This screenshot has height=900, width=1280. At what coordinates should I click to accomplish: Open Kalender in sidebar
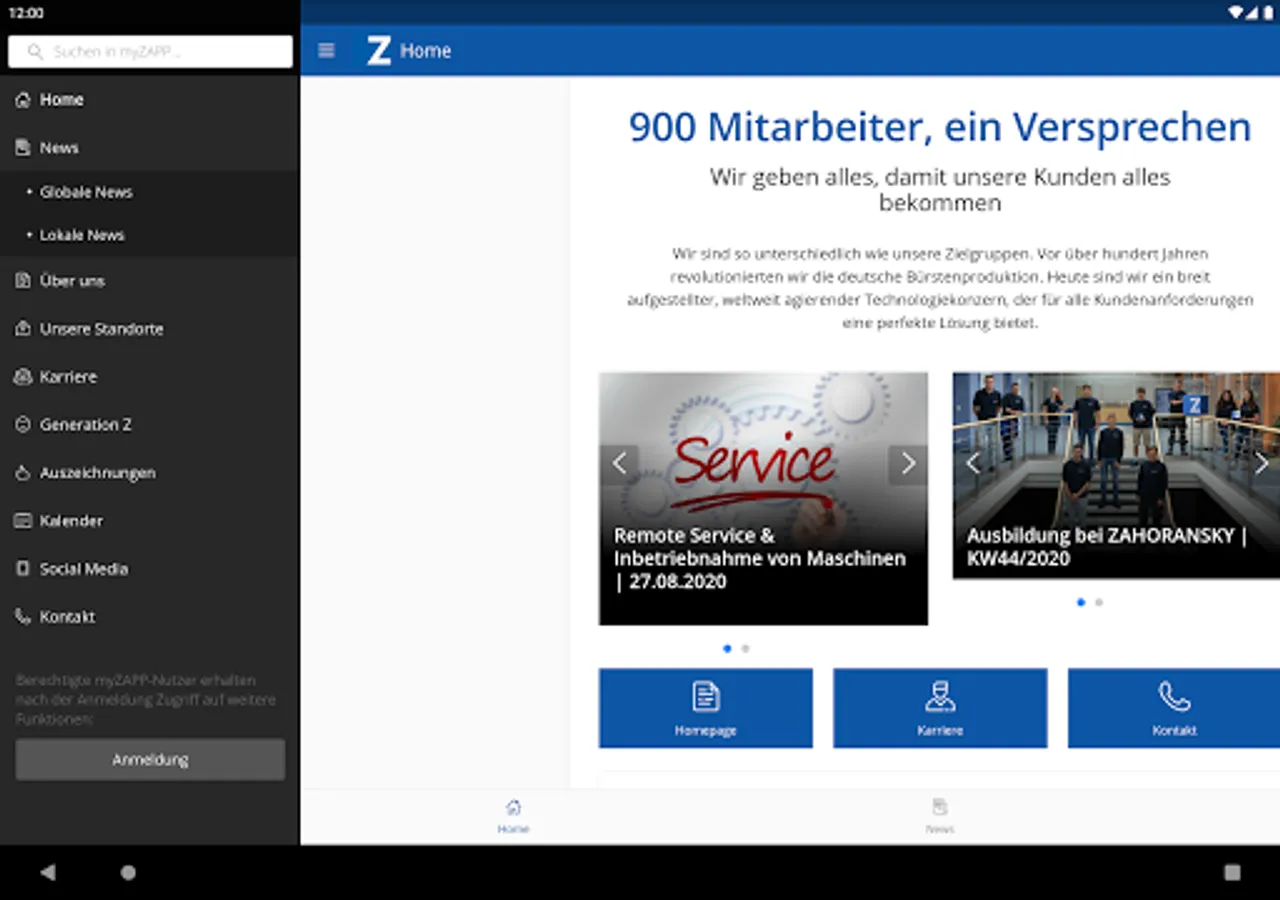coord(150,521)
